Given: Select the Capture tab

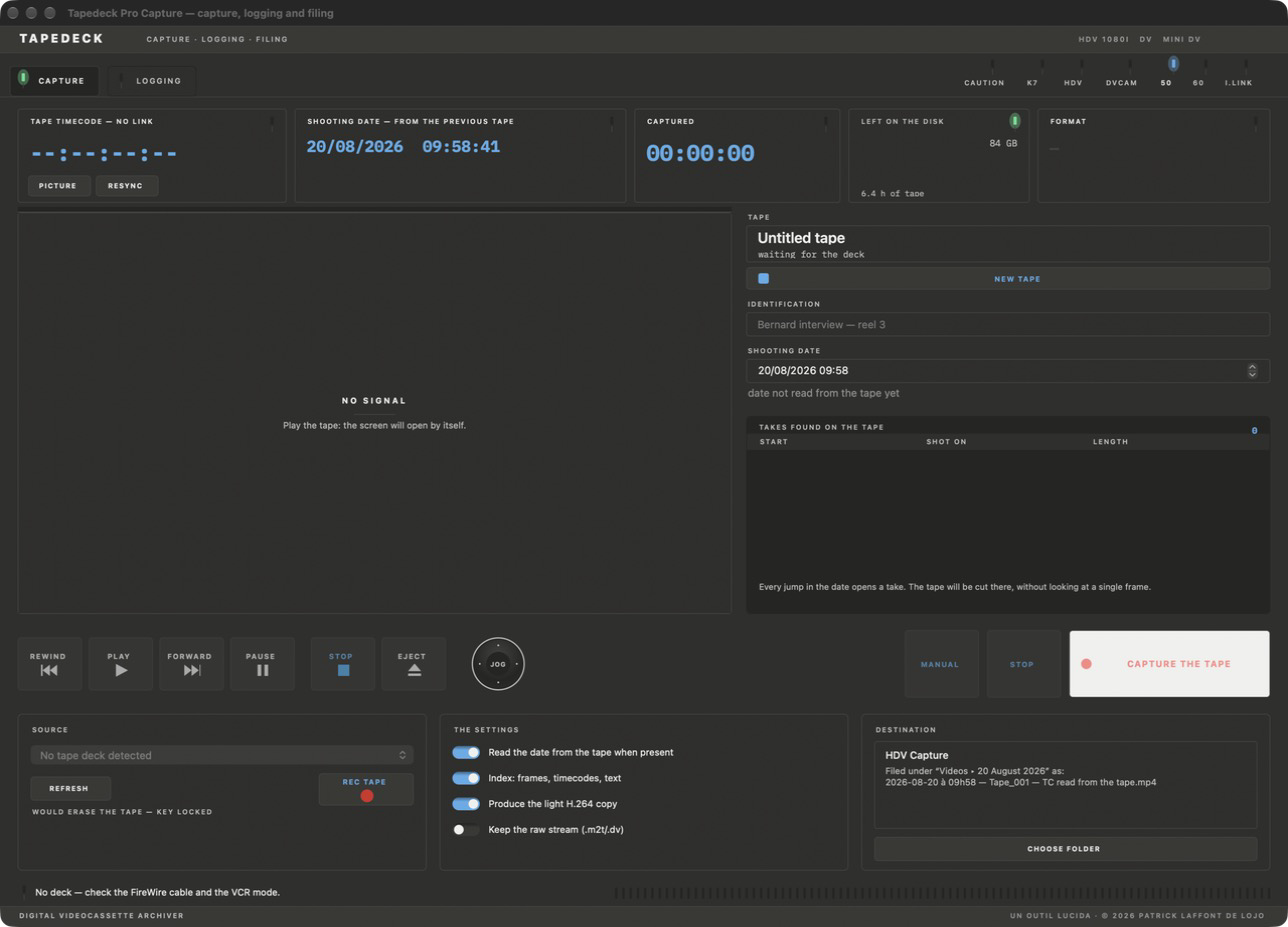Looking at the screenshot, I should (54, 81).
